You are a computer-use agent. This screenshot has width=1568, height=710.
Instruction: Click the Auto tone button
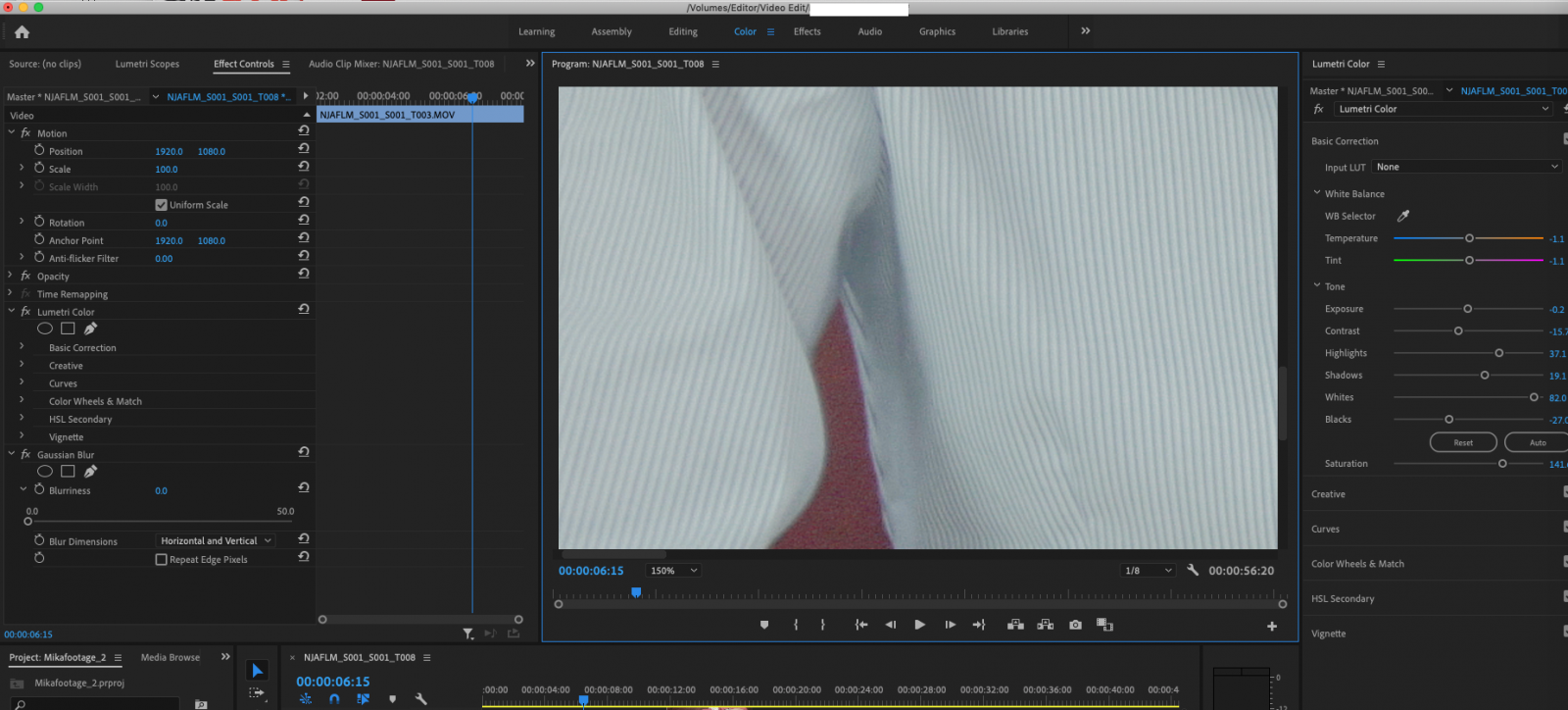pos(1537,442)
